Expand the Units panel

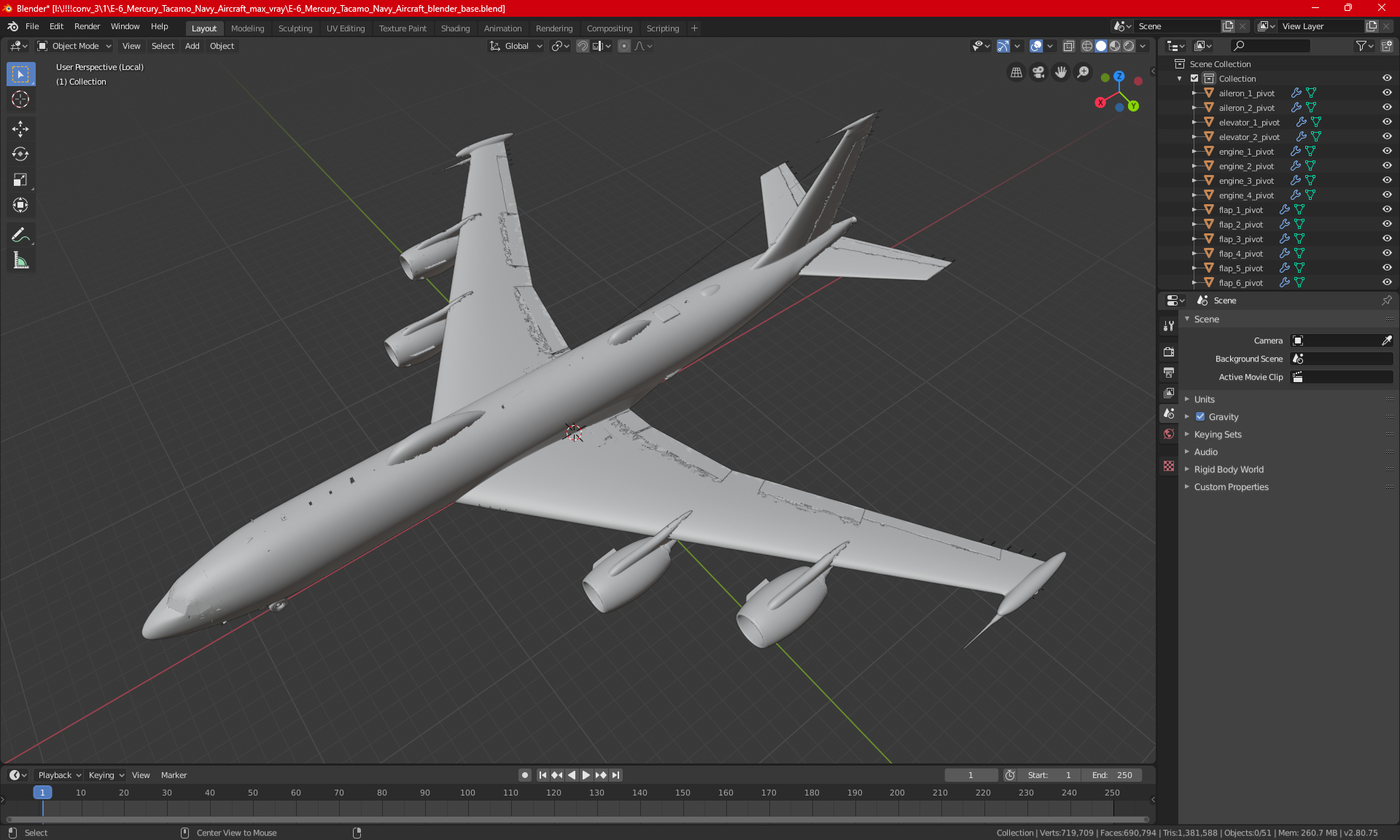click(x=1204, y=400)
